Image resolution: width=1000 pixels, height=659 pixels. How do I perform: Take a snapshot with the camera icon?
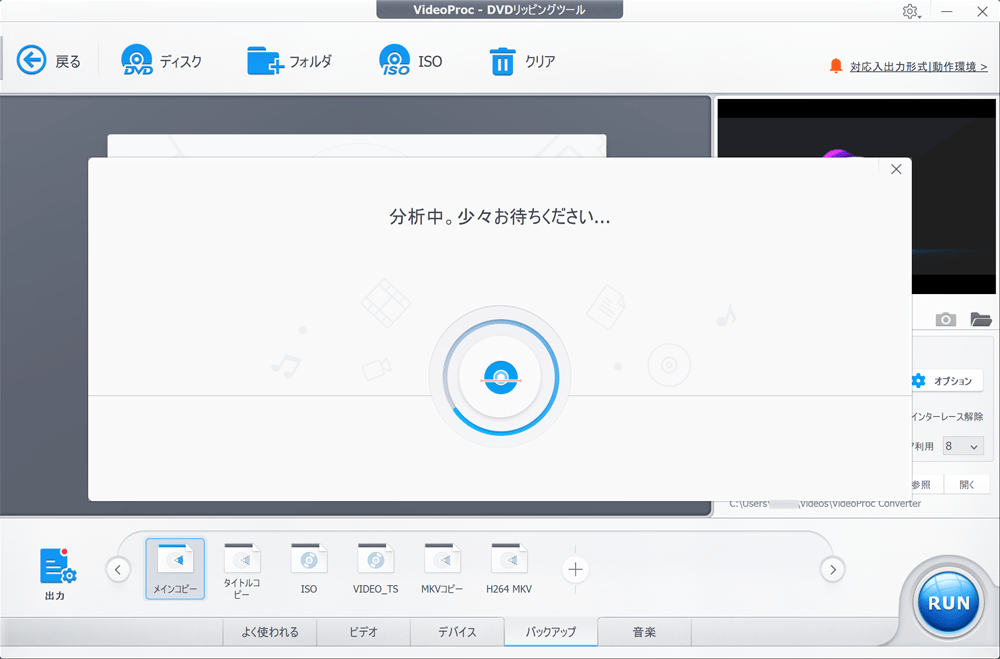[x=945, y=319]
